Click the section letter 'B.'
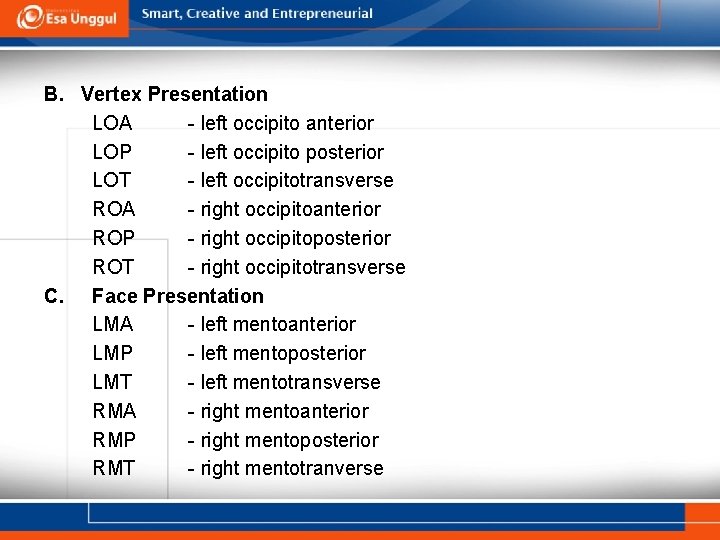Viewport: 720px width, 540px height. [54, 94]
